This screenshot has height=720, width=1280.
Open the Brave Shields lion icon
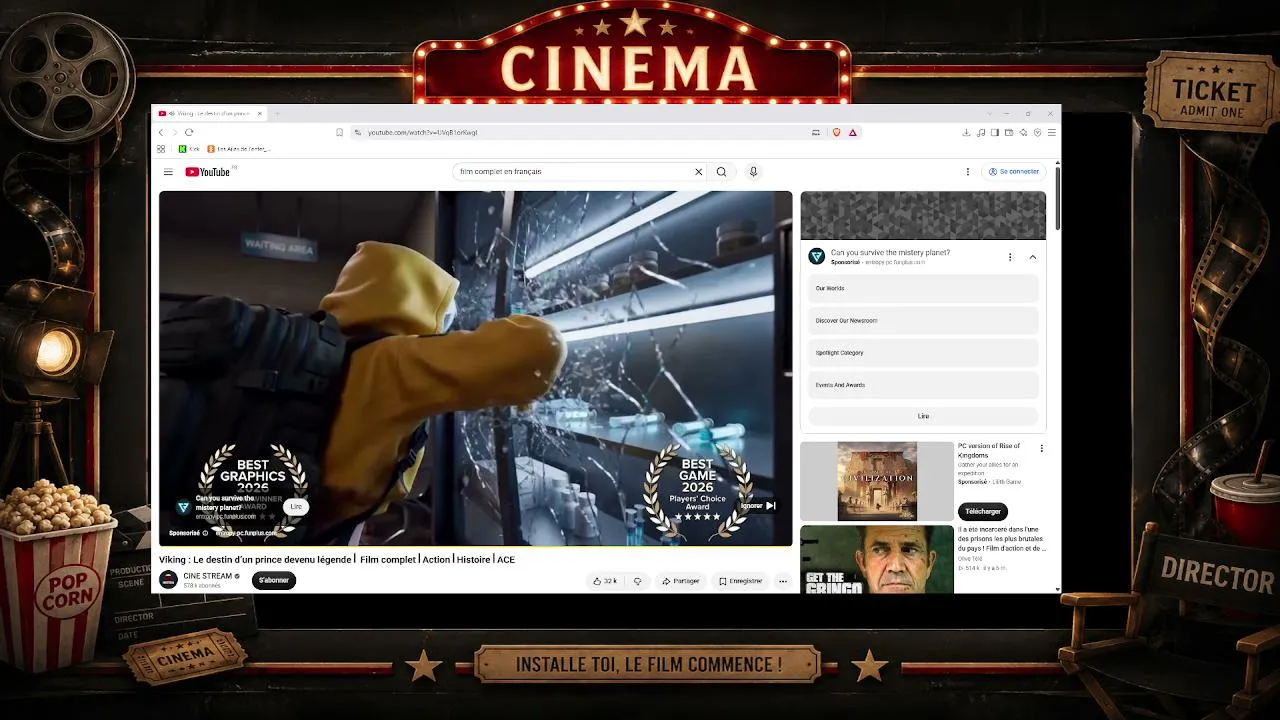coord(837,132)
